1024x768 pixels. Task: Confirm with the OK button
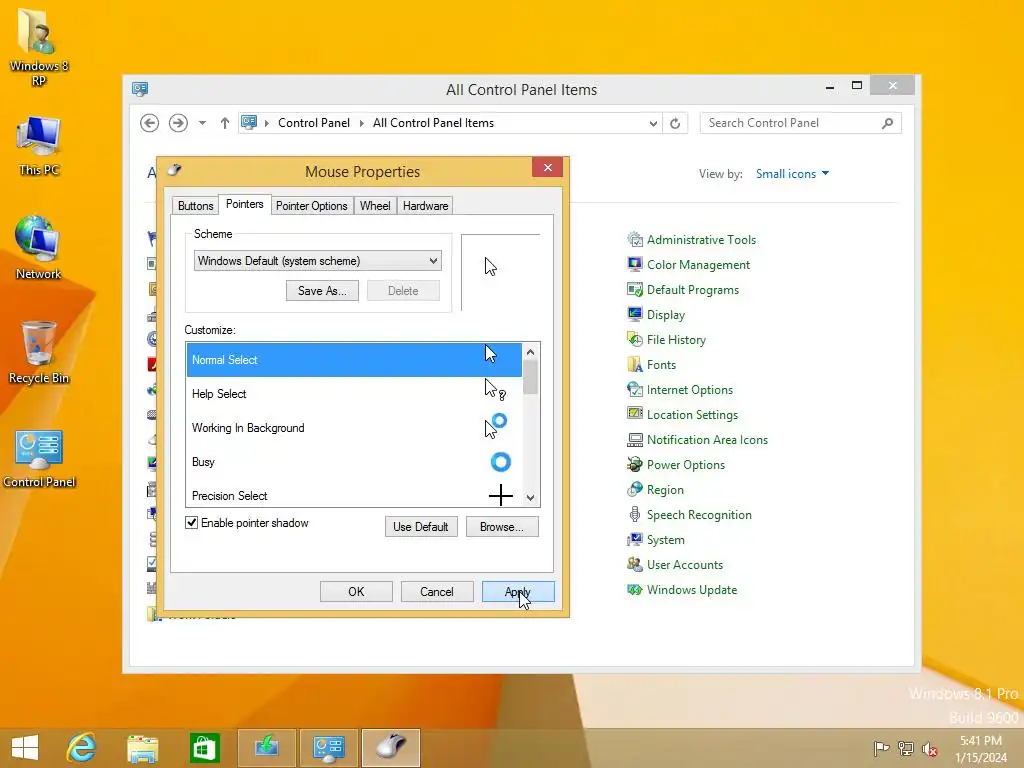click(x=356, y=592)
